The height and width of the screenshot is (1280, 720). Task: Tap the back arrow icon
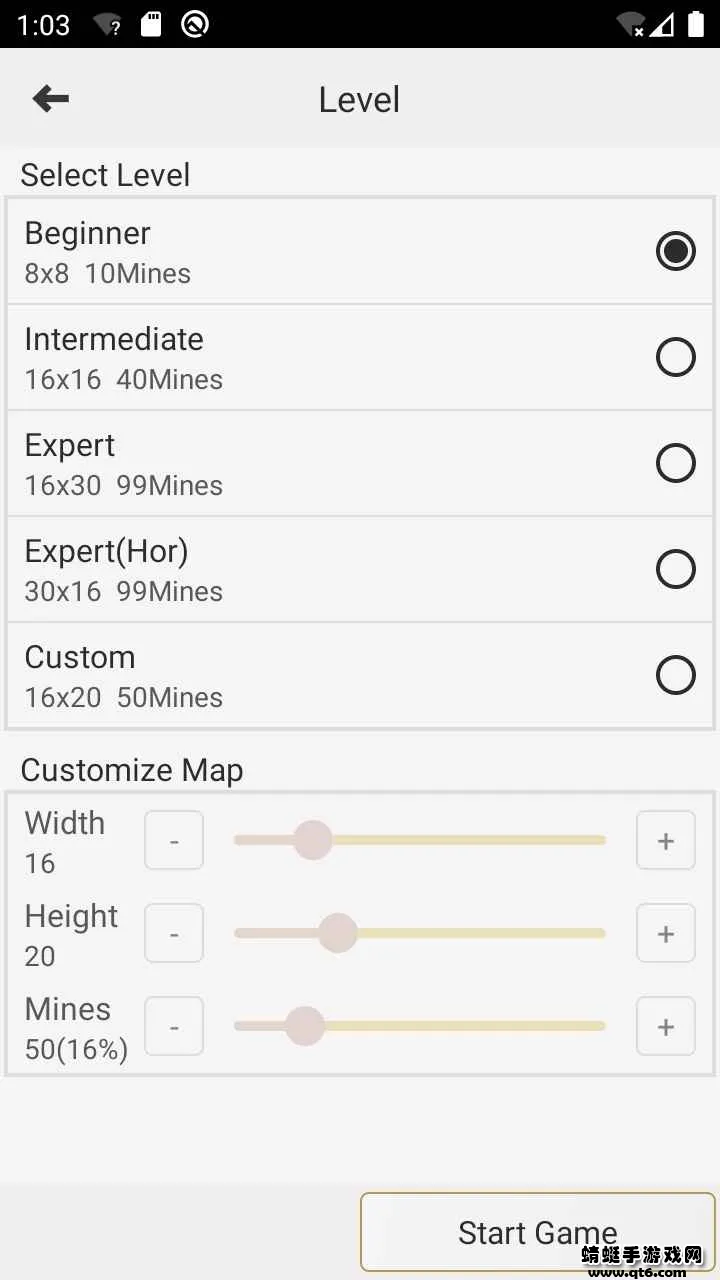point(50,98)
